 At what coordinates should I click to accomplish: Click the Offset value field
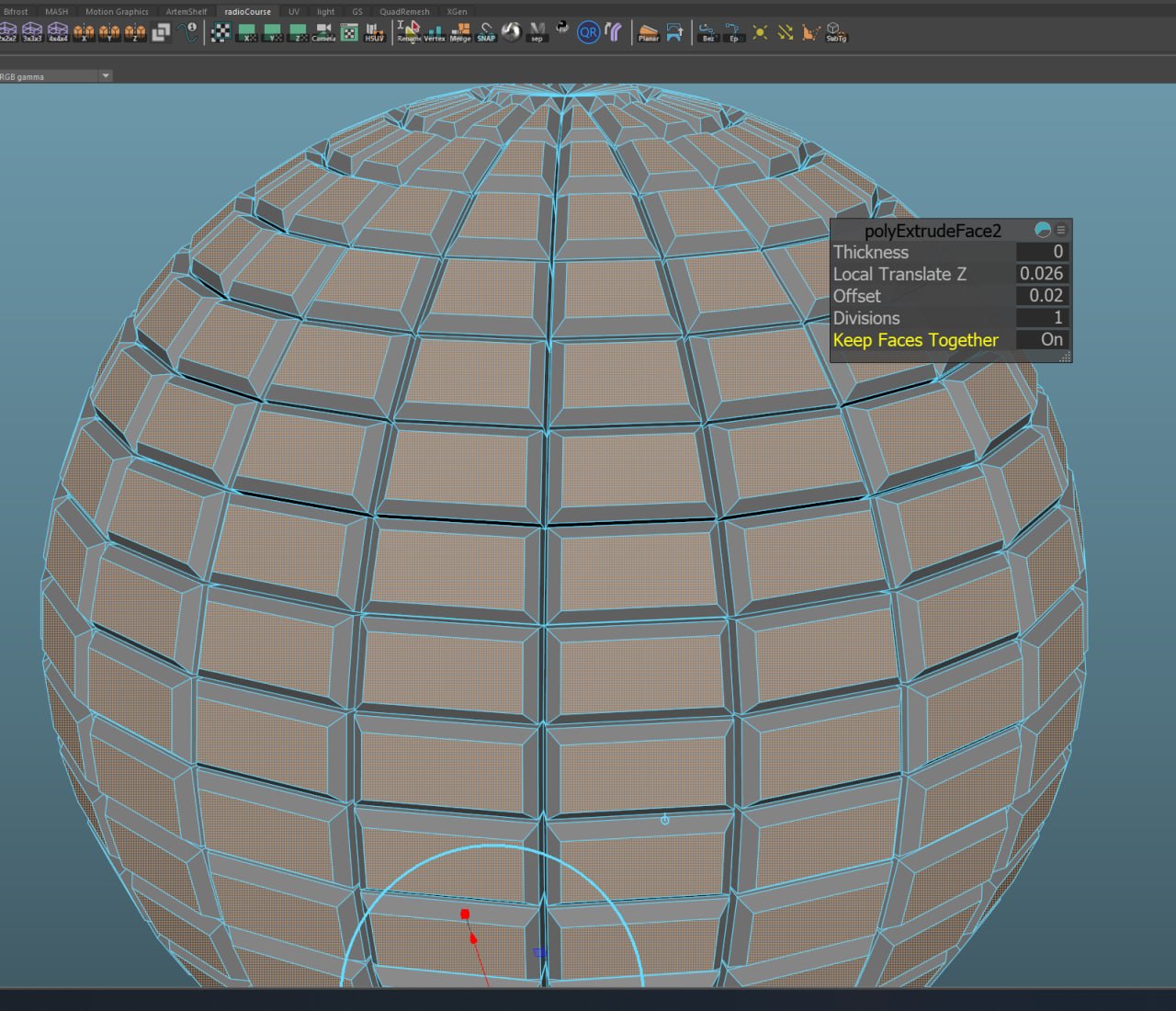(x=1042, y=296)
